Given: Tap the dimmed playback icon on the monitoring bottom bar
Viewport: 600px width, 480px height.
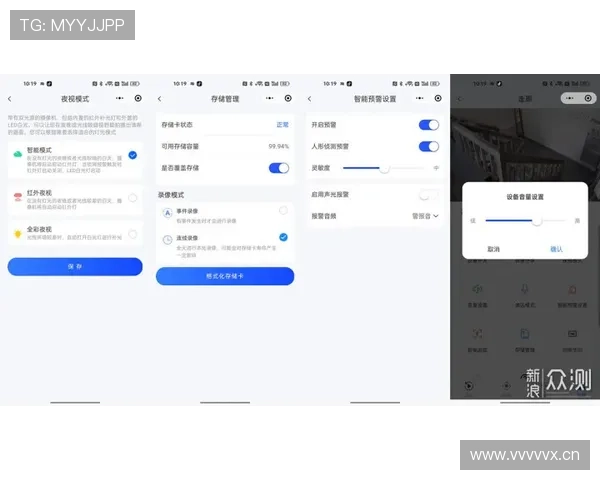Looking at the screenshot, I should [x=469, y=385].
